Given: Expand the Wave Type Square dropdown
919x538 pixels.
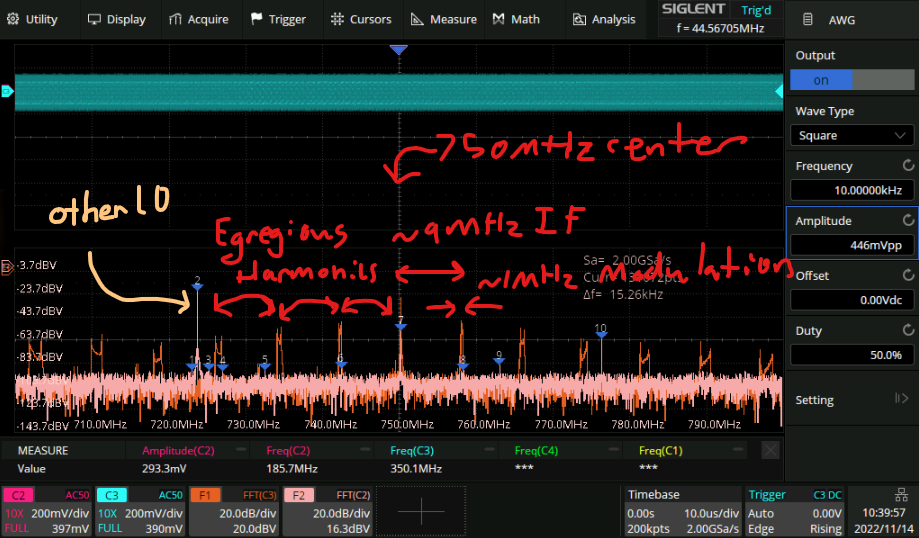Looking at the screenshot, I should (x=851, y=135).
